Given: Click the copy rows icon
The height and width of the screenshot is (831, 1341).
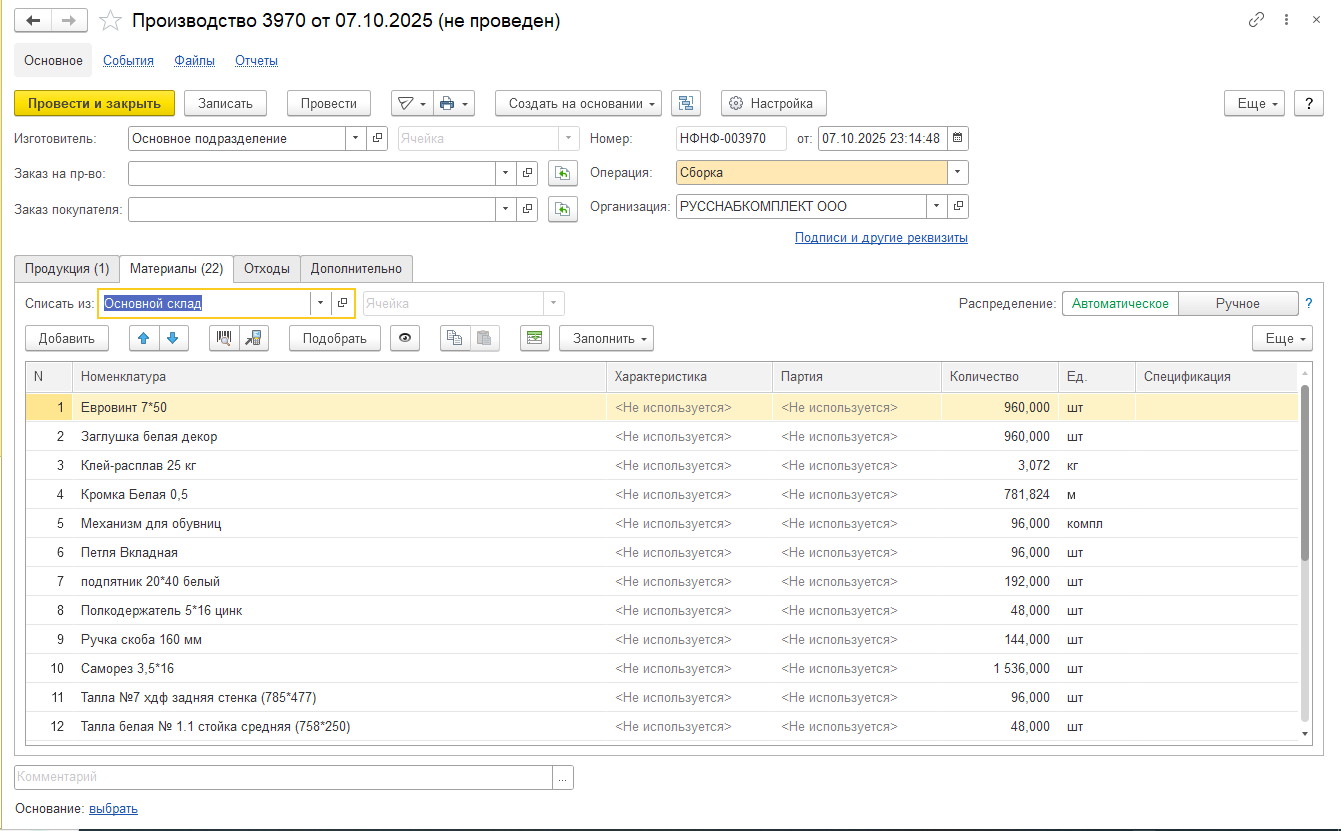Looking at the screenshot, I should (455, 338).
